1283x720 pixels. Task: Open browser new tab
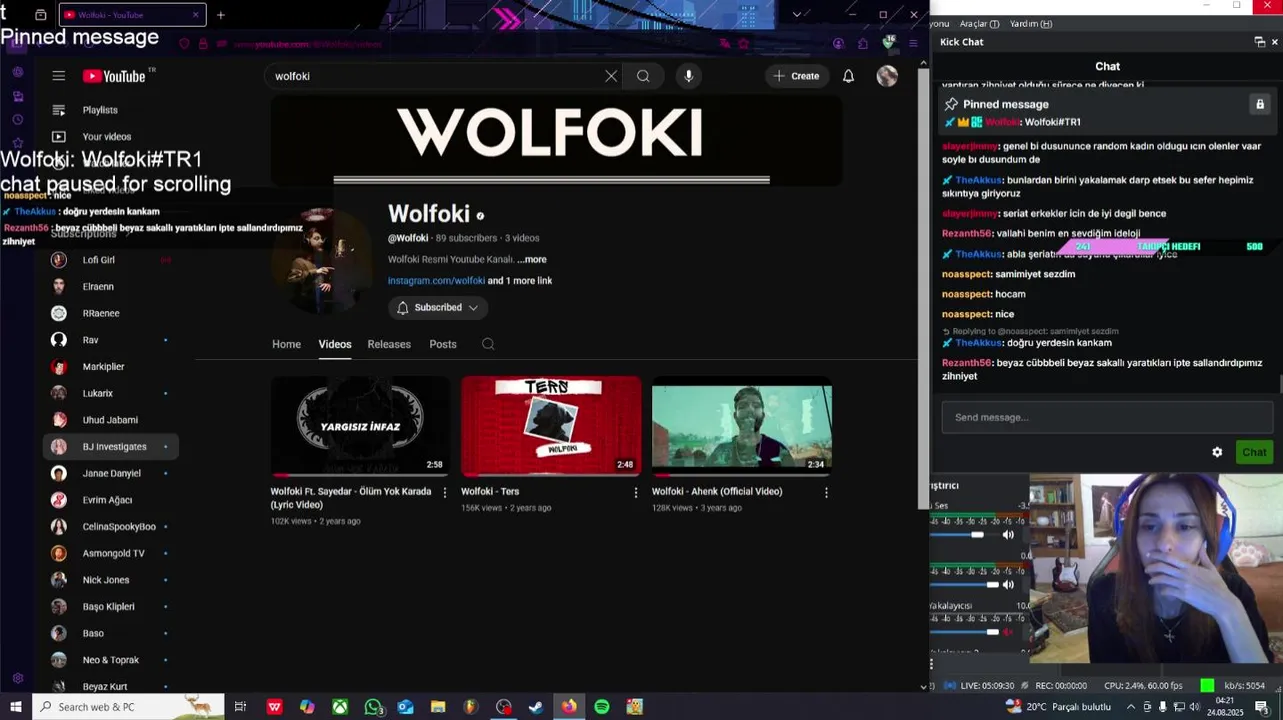(220, 15)
